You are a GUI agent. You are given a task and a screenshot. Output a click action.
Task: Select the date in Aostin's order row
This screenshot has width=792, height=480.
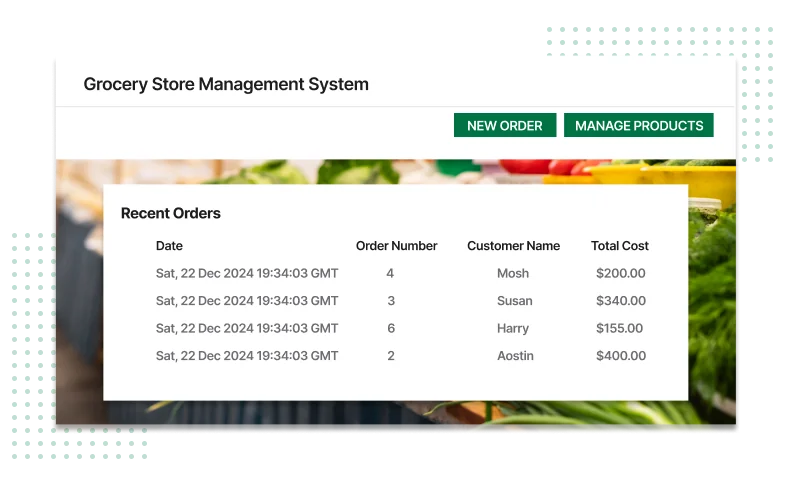[247, 356]
